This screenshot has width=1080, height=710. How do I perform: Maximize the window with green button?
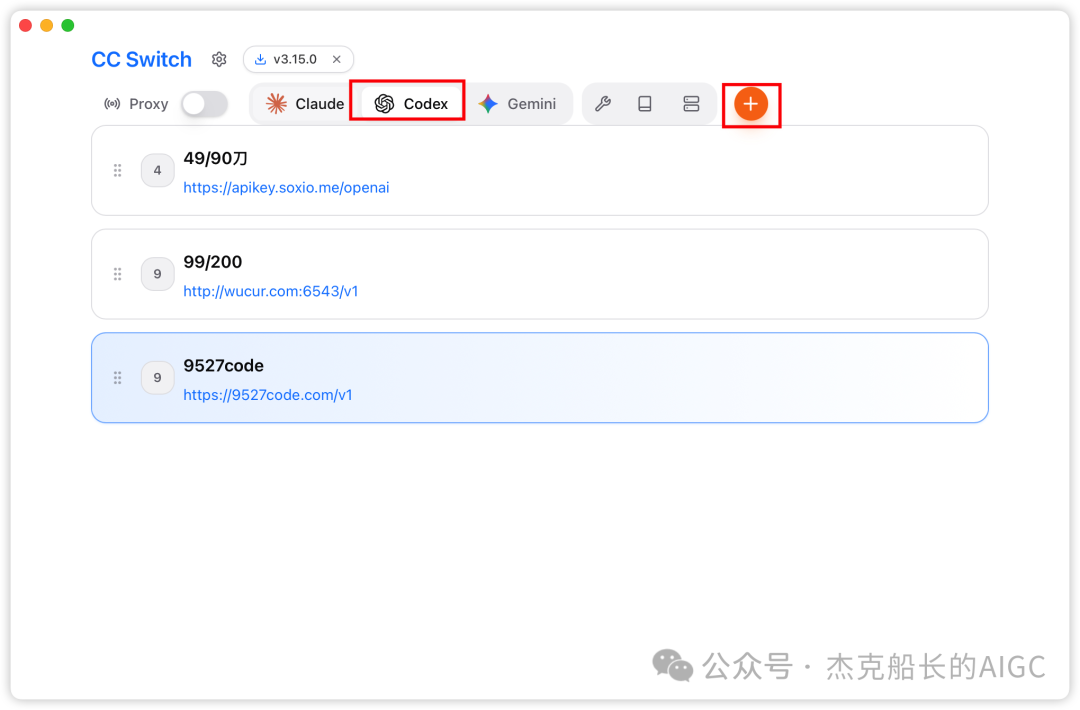pos(68,25)
